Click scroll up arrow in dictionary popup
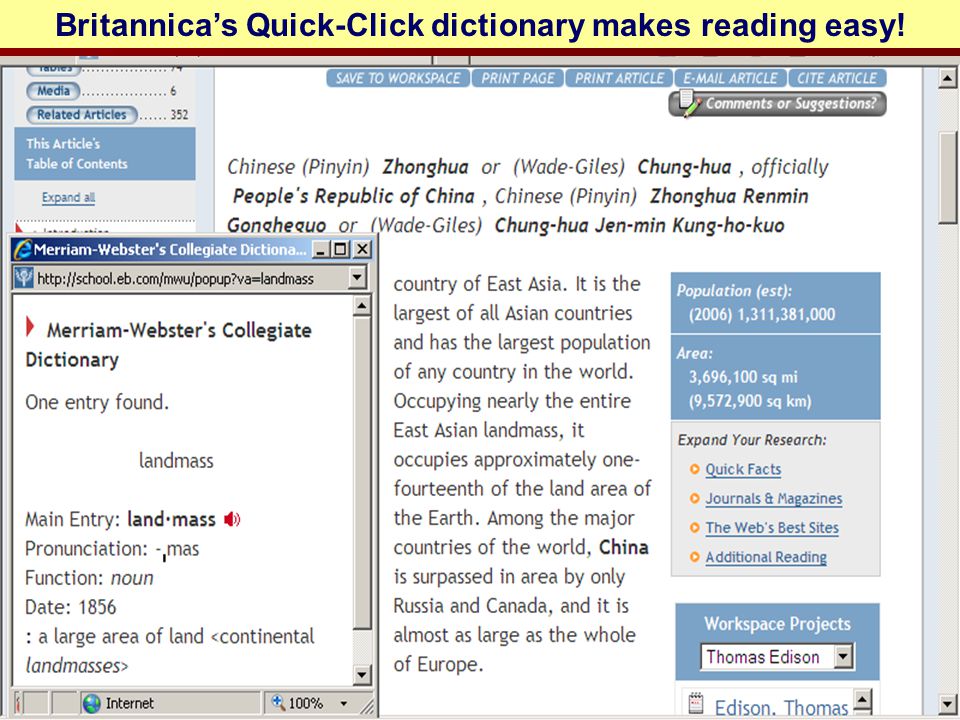The width and height of the screenshot is (960, 720). tap(362, 306)
